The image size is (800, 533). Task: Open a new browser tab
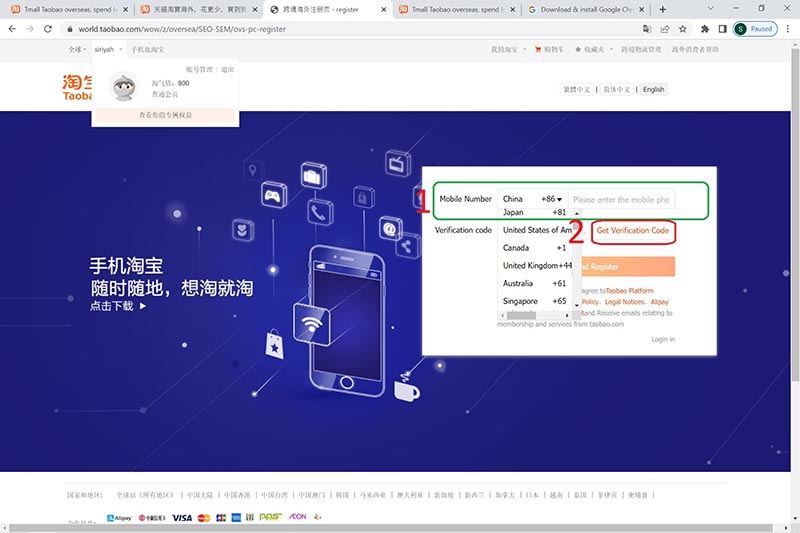(x=662, y=9)
